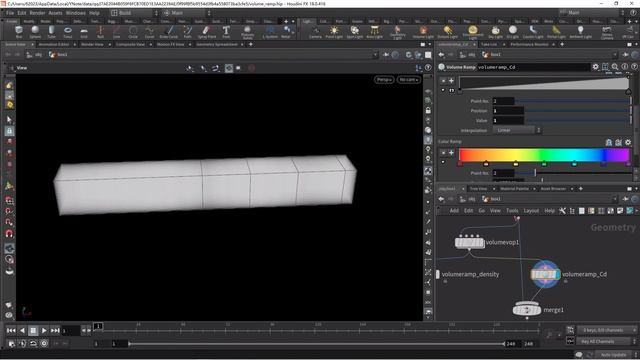
Task: Select the Circle shelf tool
Action: click(133, 31)
